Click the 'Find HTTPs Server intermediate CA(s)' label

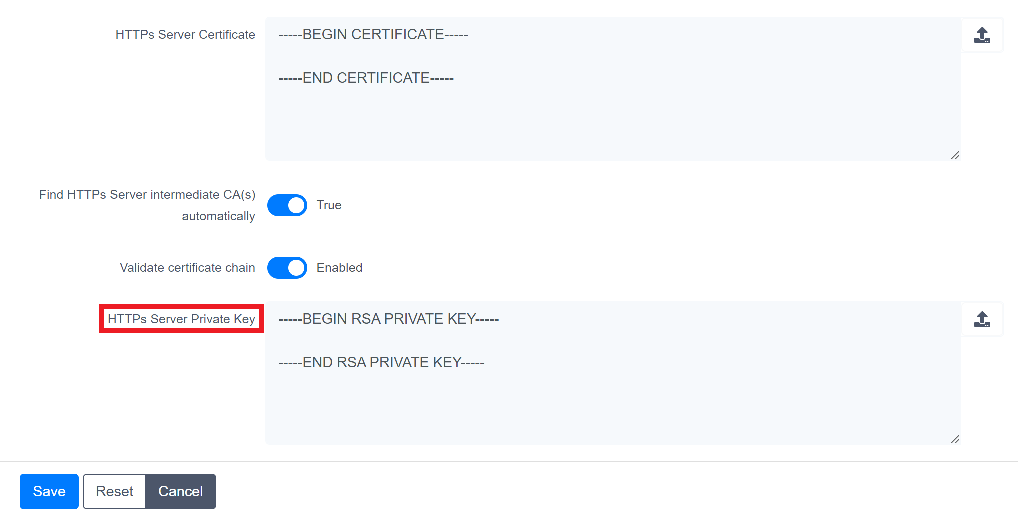click(x=147, y=195)
